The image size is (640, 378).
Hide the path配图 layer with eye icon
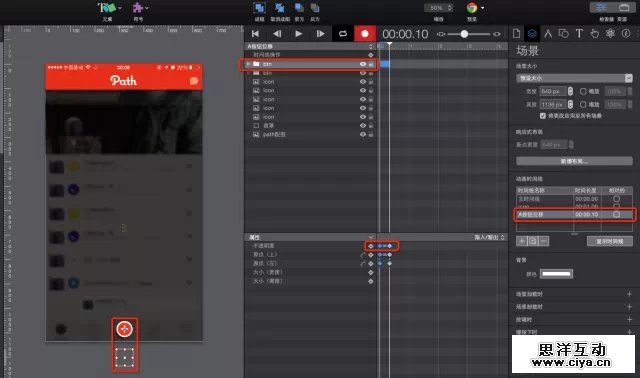point(362,134)
